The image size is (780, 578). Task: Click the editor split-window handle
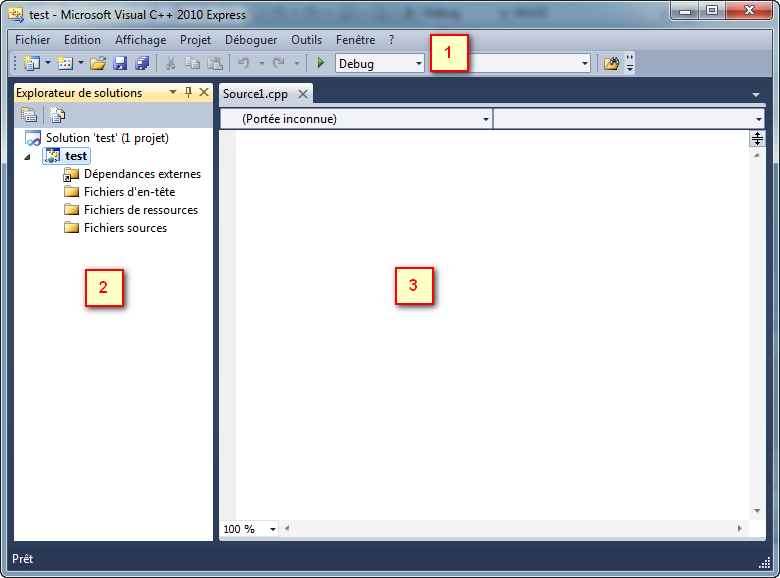point(757,138)
